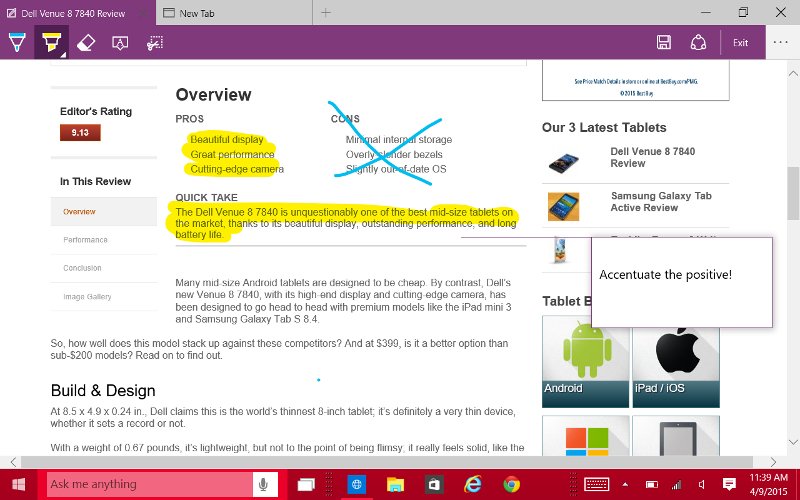
Task: Open Dell Venue 8 7840 Review link
Action: [x=653, y=157]
